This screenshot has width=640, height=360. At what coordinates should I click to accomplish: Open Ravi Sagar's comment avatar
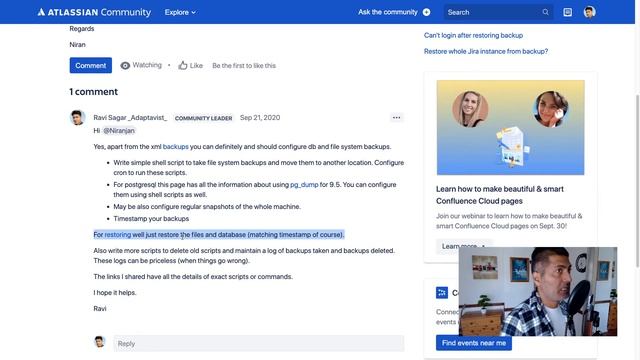pos(78,118)
